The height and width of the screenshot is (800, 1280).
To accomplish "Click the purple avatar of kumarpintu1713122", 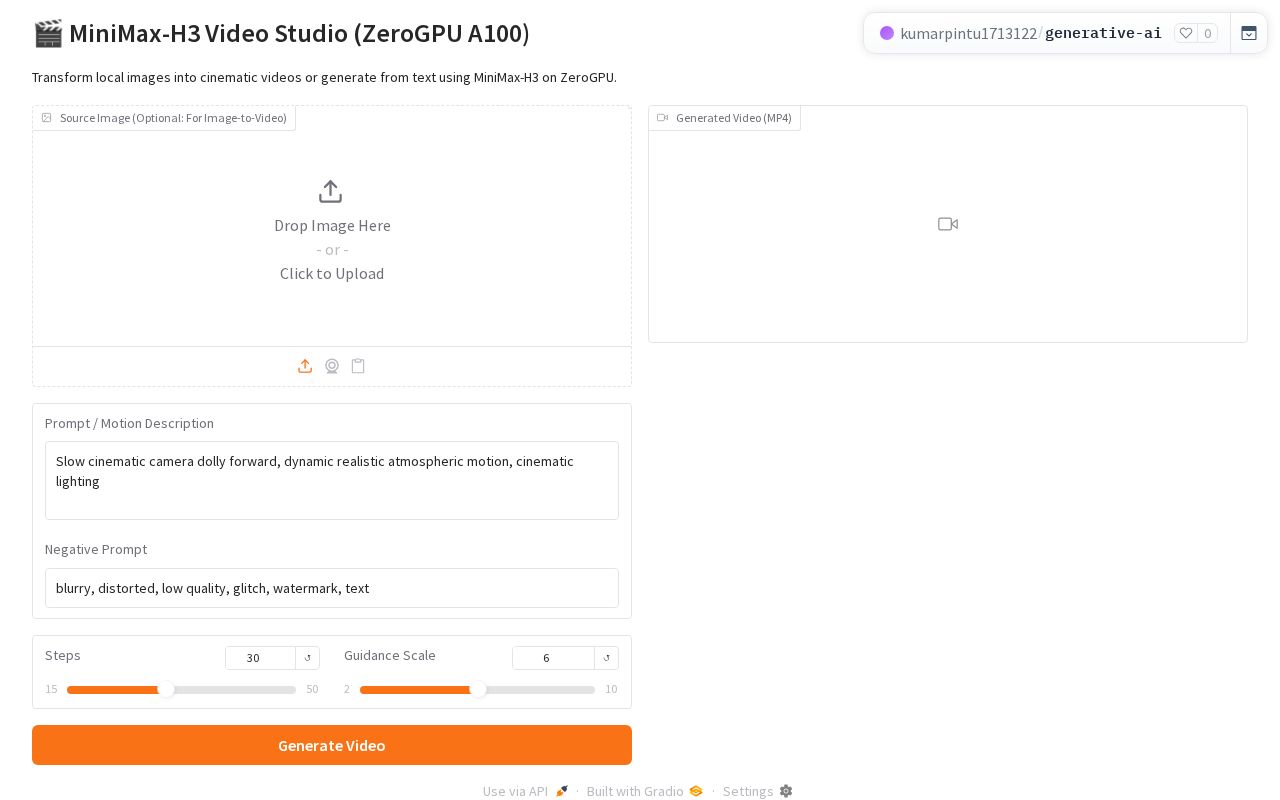I will click(887, 33).
